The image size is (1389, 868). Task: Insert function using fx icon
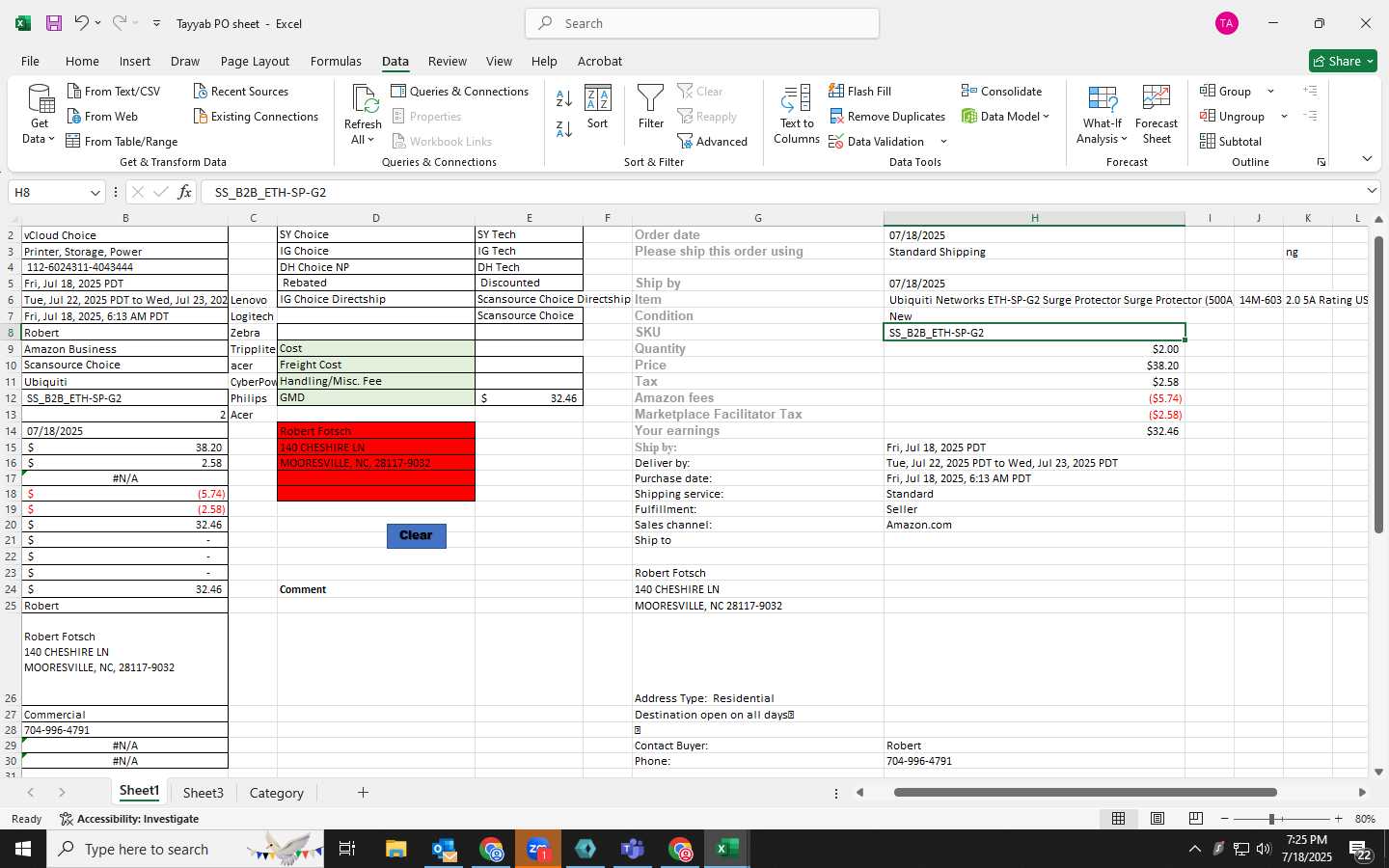tap(184, 192)
